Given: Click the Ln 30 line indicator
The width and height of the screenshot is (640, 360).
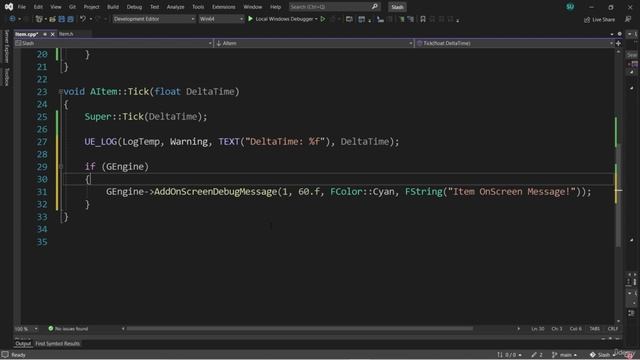Looking at the screenshot, I should pyautogui.click(x=538, y=329).
